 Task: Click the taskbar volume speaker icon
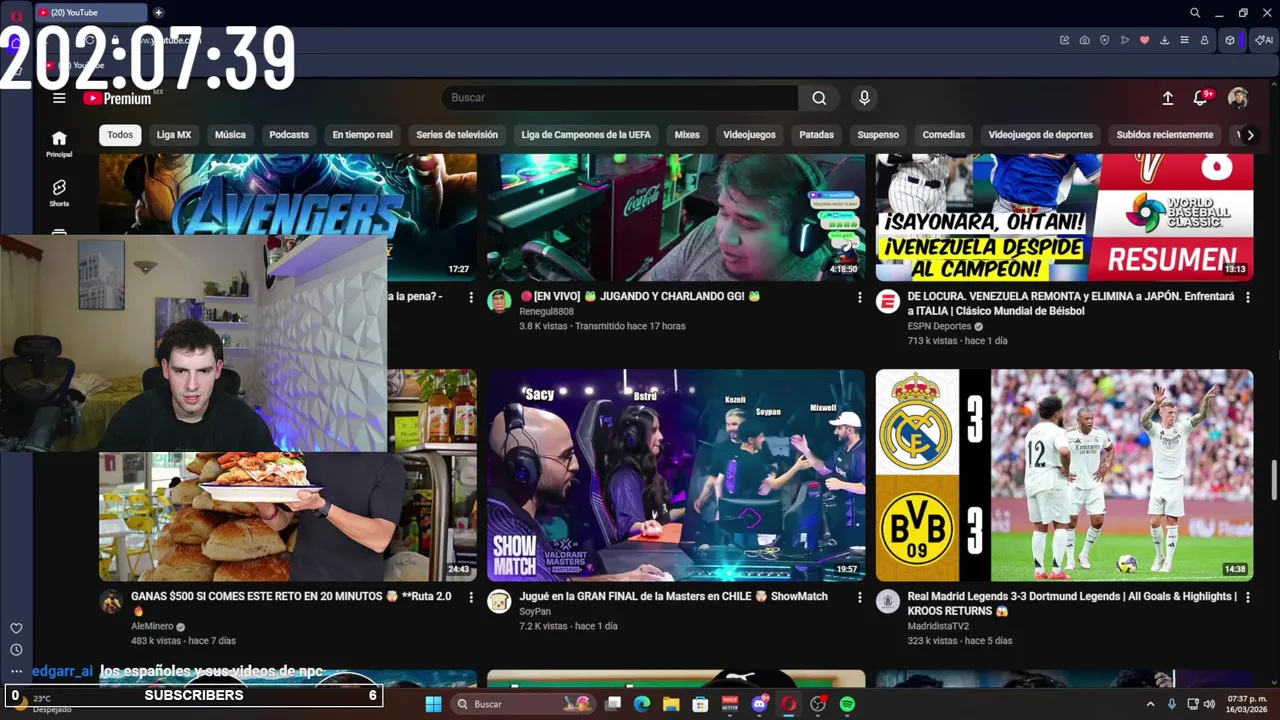pyautogui.click(x=1211, y=704)
